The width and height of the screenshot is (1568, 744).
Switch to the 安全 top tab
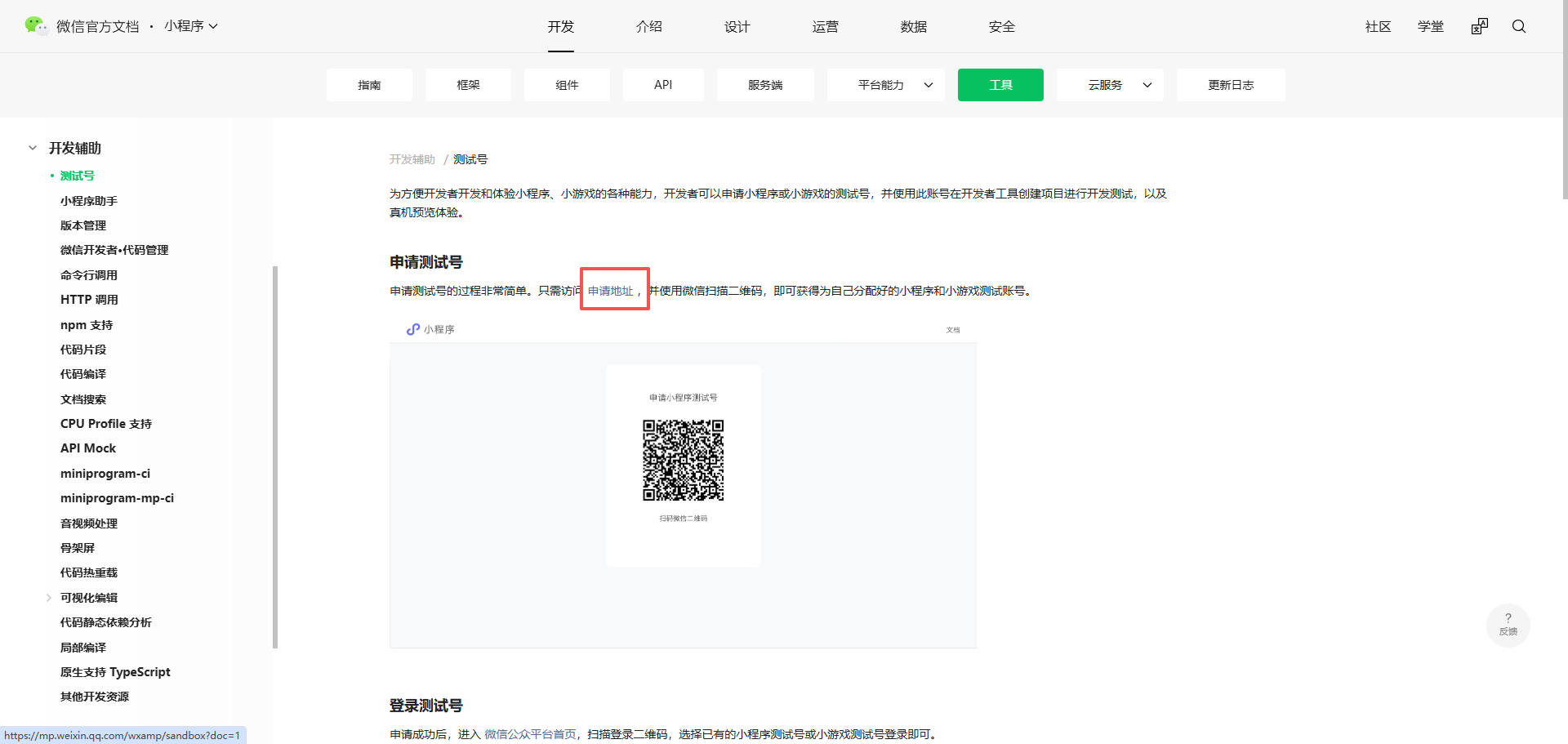(1002, 26)
